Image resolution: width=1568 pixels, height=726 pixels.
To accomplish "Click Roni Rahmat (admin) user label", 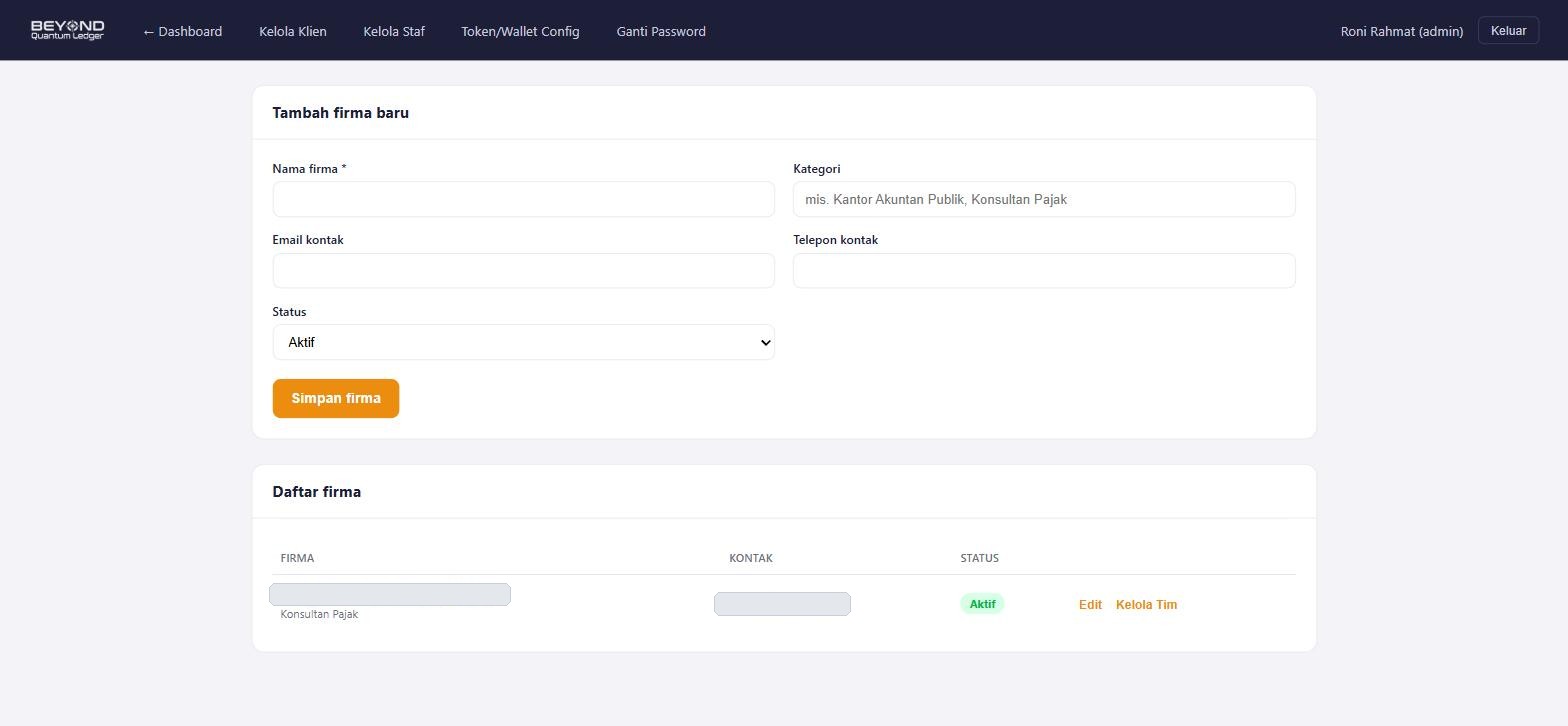I will pos(1401,31).
